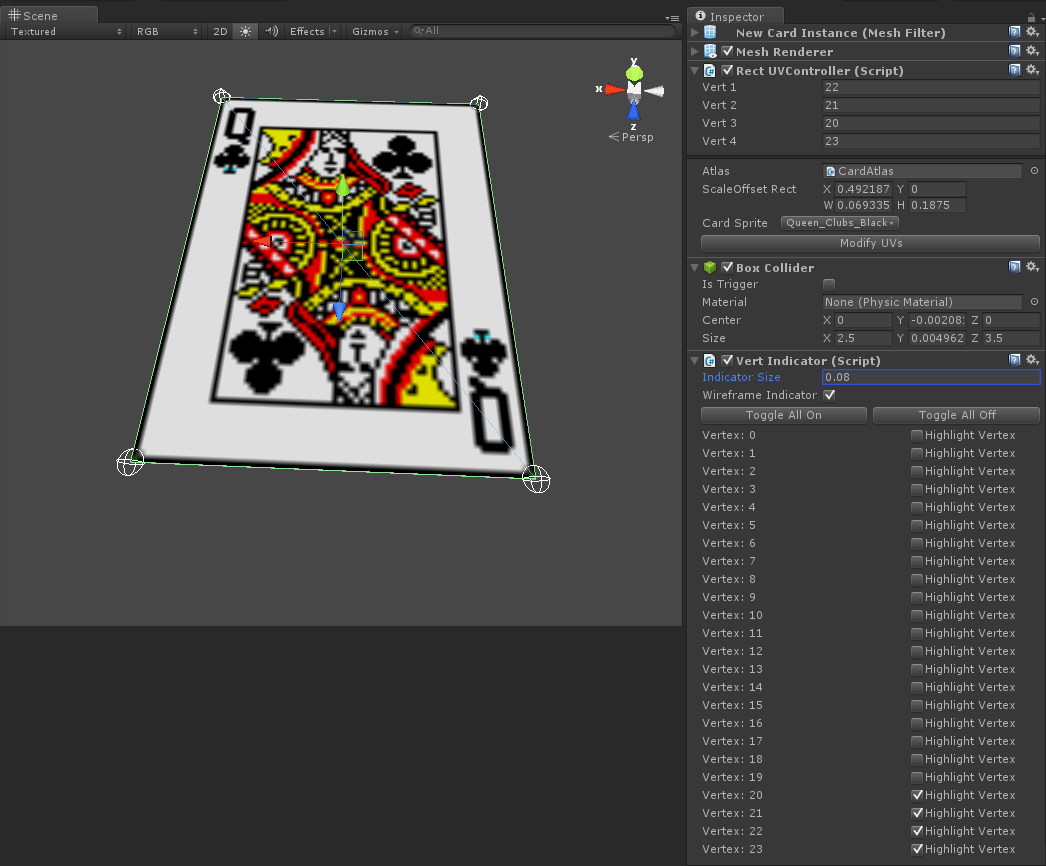Viewport: 1046px width, 866px height.
Task: Click the scene search All field
Action: click(540, 31)
